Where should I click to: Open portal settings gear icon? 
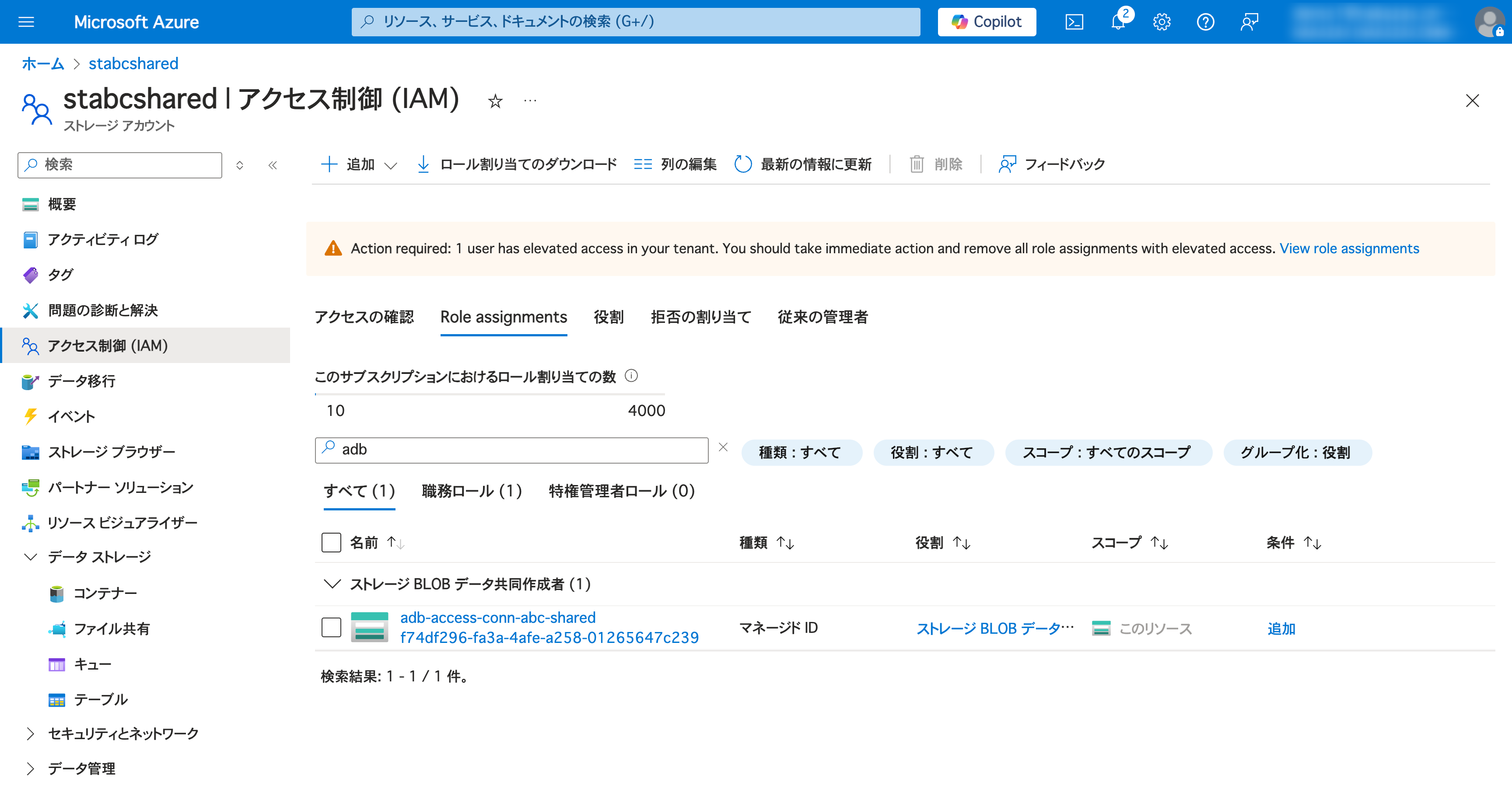1162,22
